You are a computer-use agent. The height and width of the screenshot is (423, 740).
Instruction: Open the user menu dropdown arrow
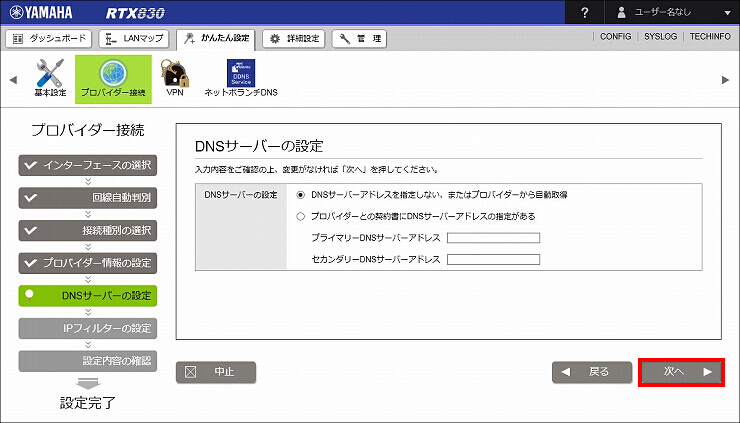pos(728,13)
